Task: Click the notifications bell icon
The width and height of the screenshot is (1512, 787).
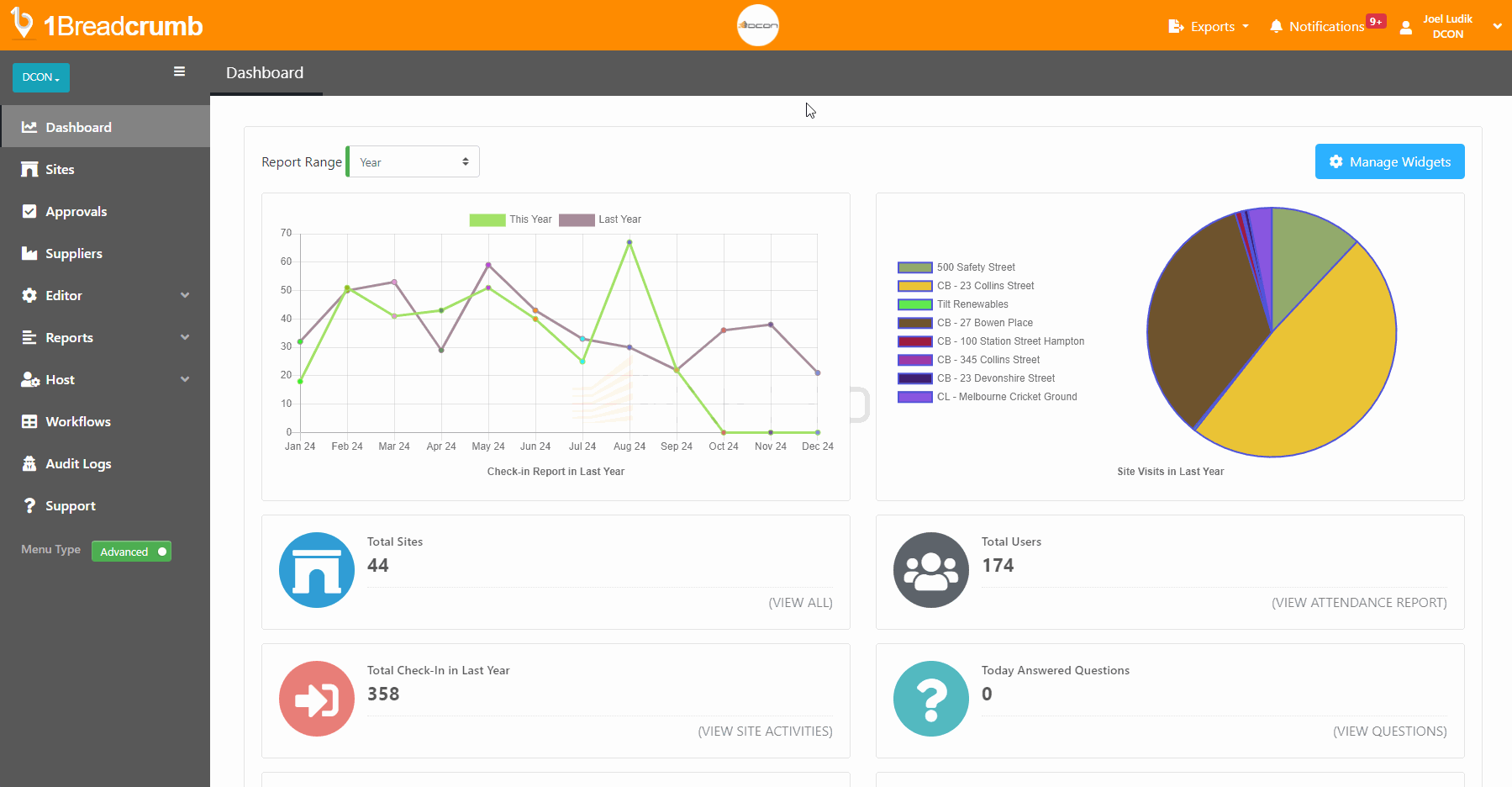Action: pos(1276,26)
